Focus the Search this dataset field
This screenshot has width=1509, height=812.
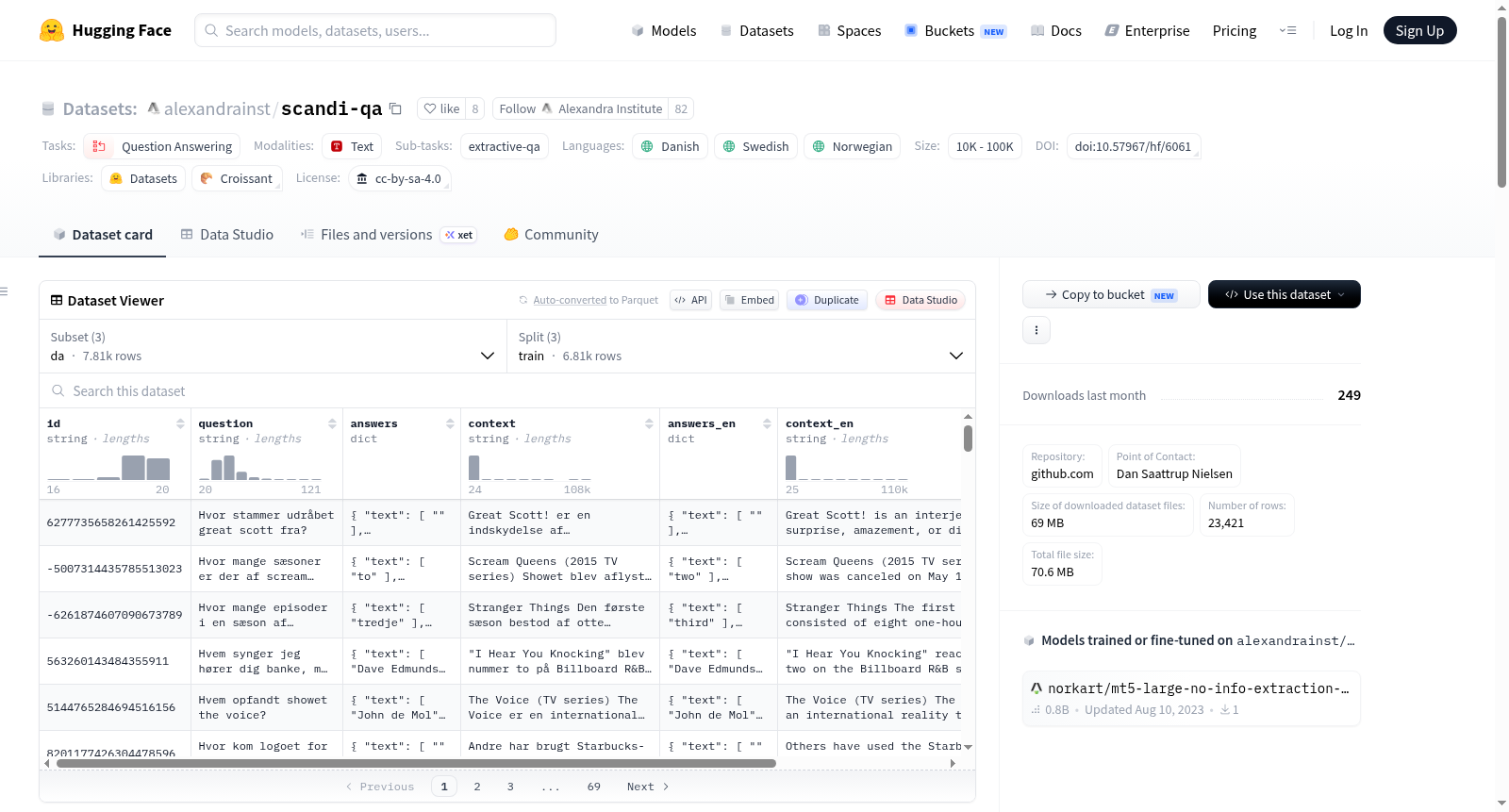pos(507,390)
